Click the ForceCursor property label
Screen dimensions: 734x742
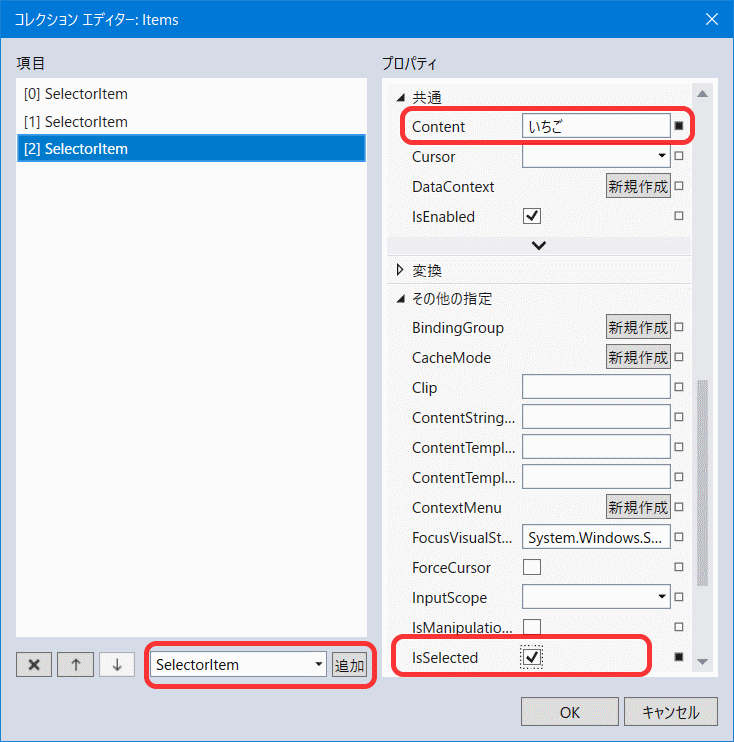[x=451, y=567]
